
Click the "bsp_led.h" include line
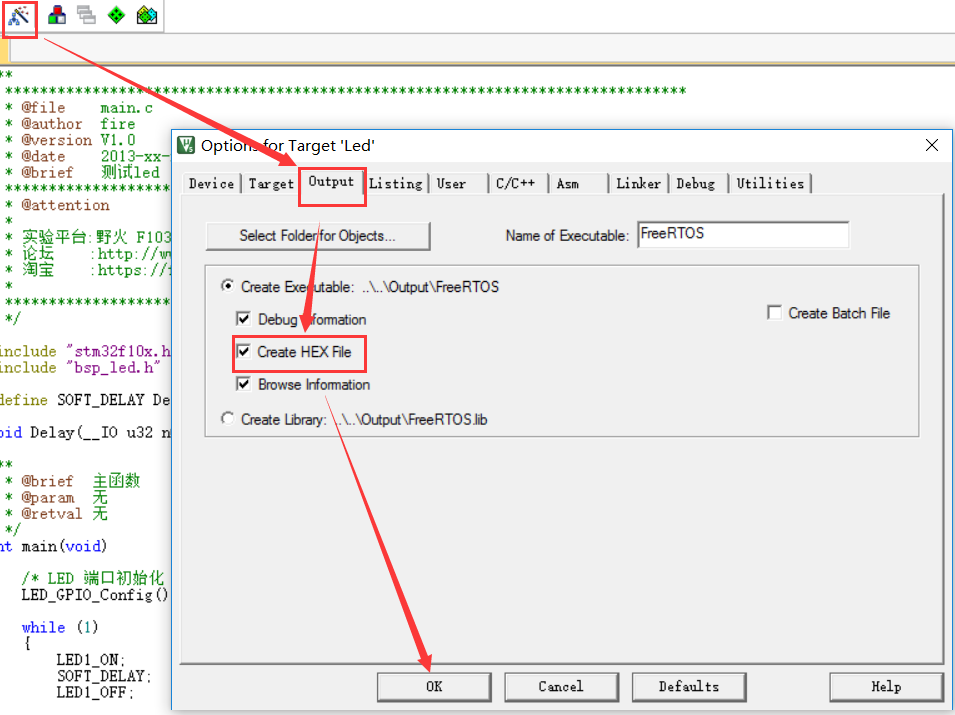(x=80, y=368)
